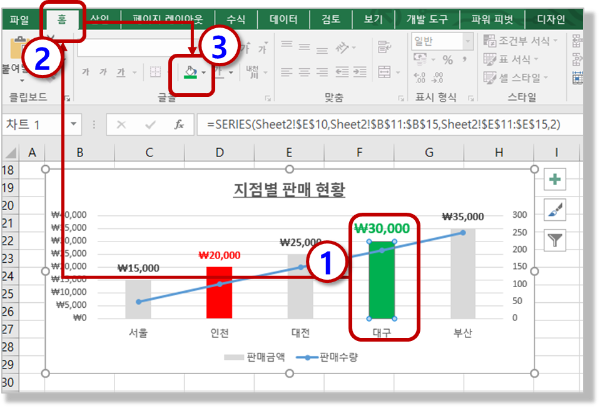Switch to the 수식 tab

click(236, 19)
